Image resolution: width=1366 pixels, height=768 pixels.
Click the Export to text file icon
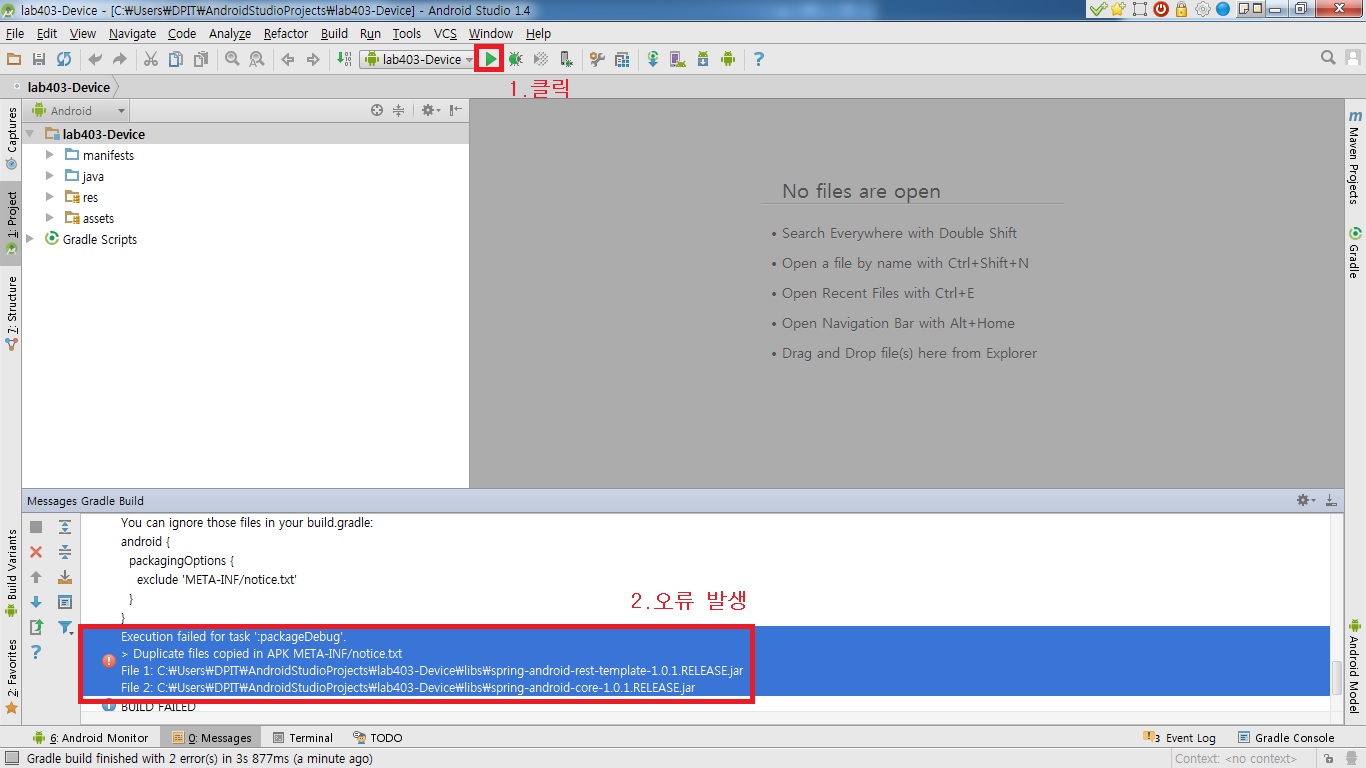point(36,627)
